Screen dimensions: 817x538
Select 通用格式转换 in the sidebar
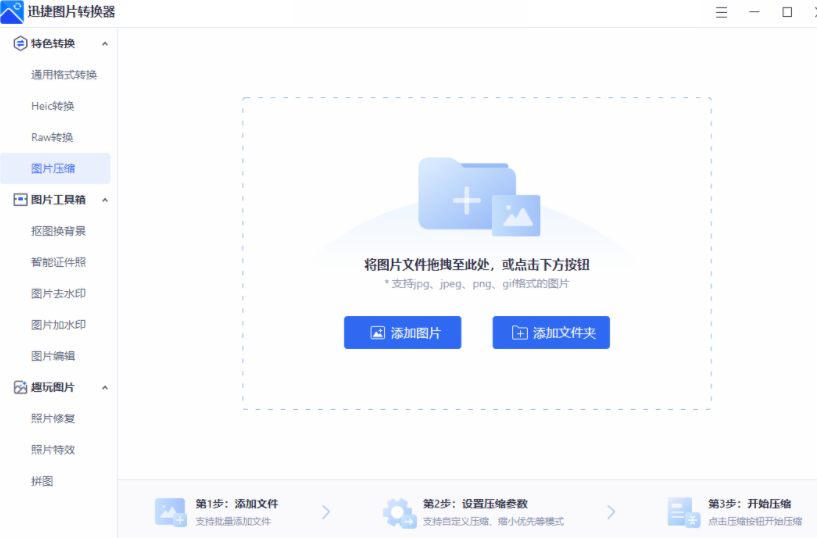[64, 74]
